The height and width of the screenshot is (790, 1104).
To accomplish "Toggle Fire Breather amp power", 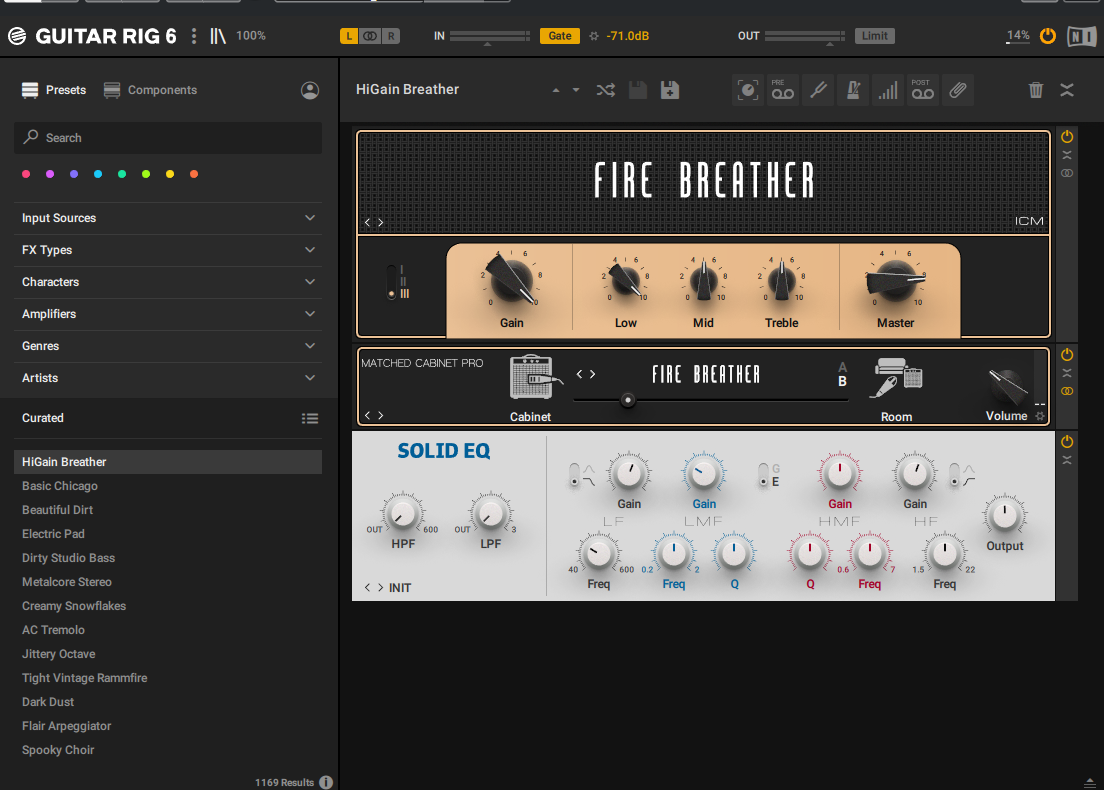I will point(1067,137).
